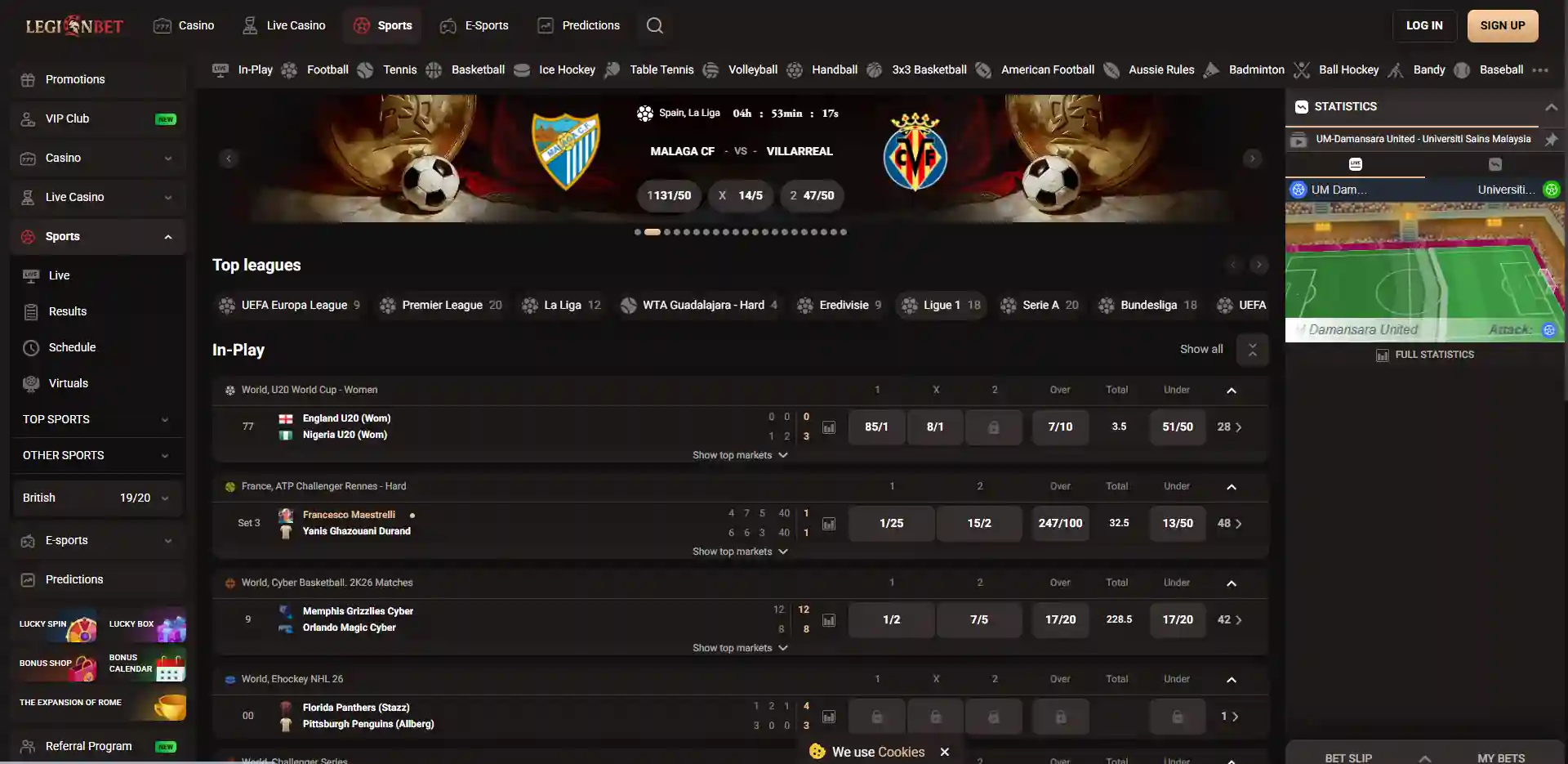1568x764 pixels.
Task: Open 28 more markets for England U20
Action: click(x=1229, y=427)
